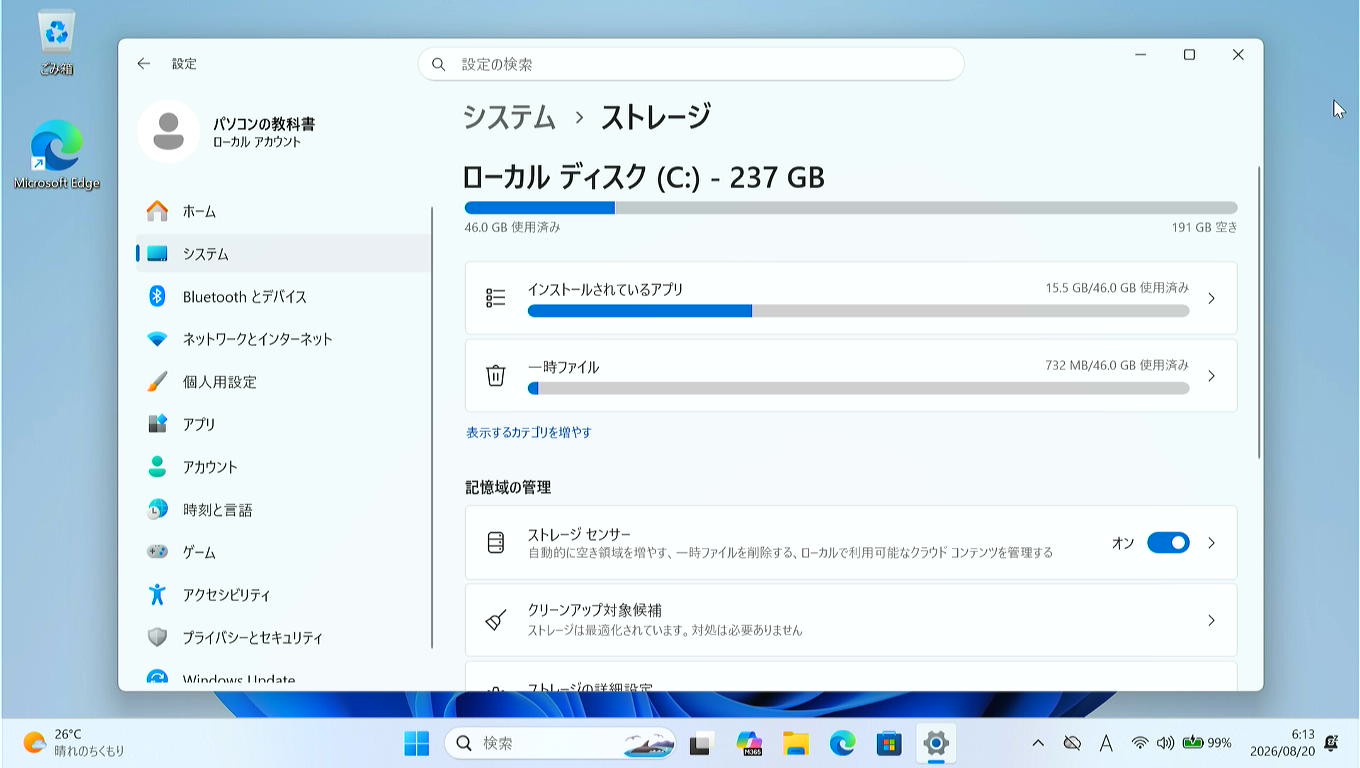Select 個人用設定 in the sidebar
The width and height of the screenshot is (1360, 768).
284,382
